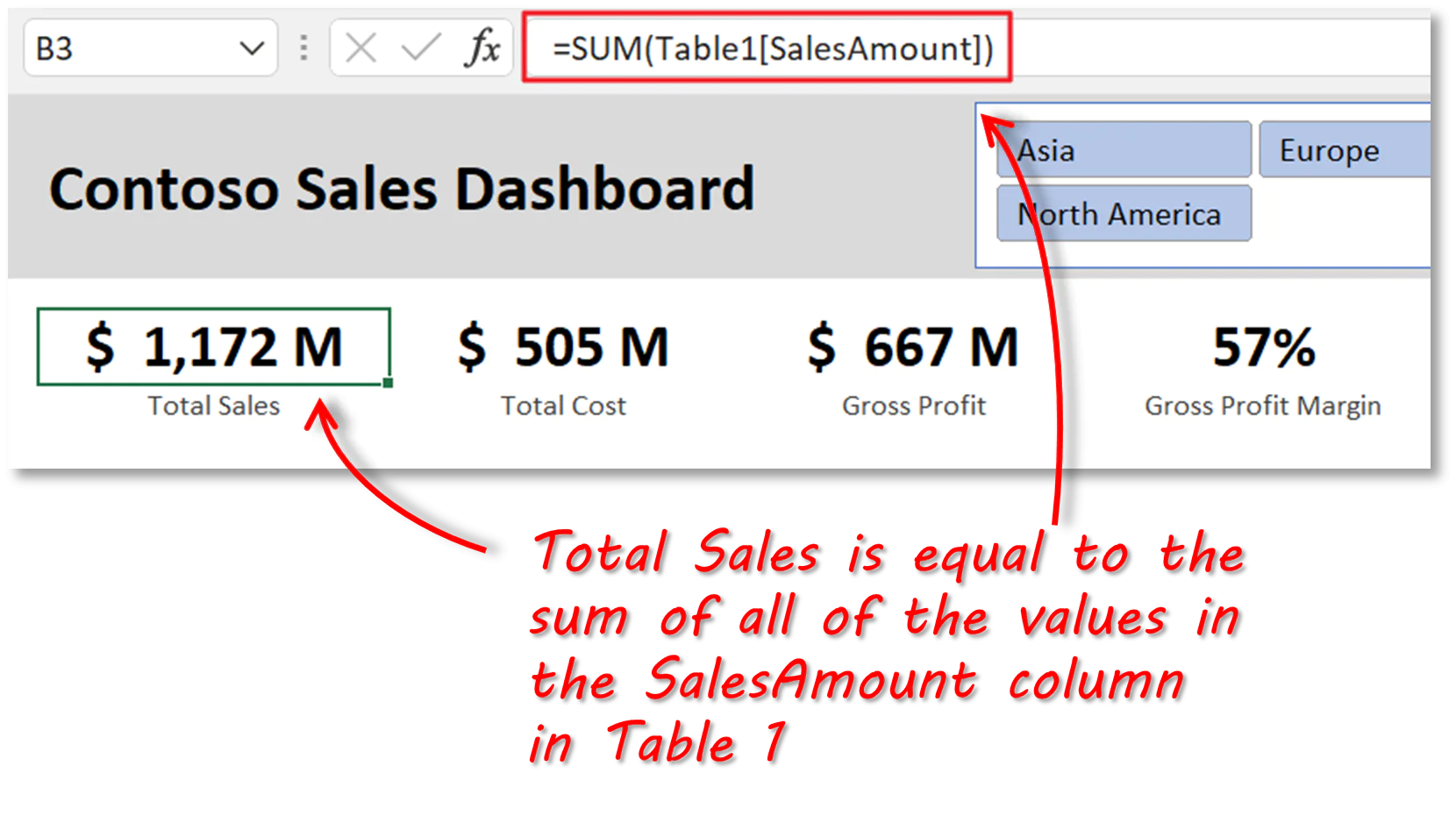Click the formula bar Cancel X icon

tap(360, 48)
